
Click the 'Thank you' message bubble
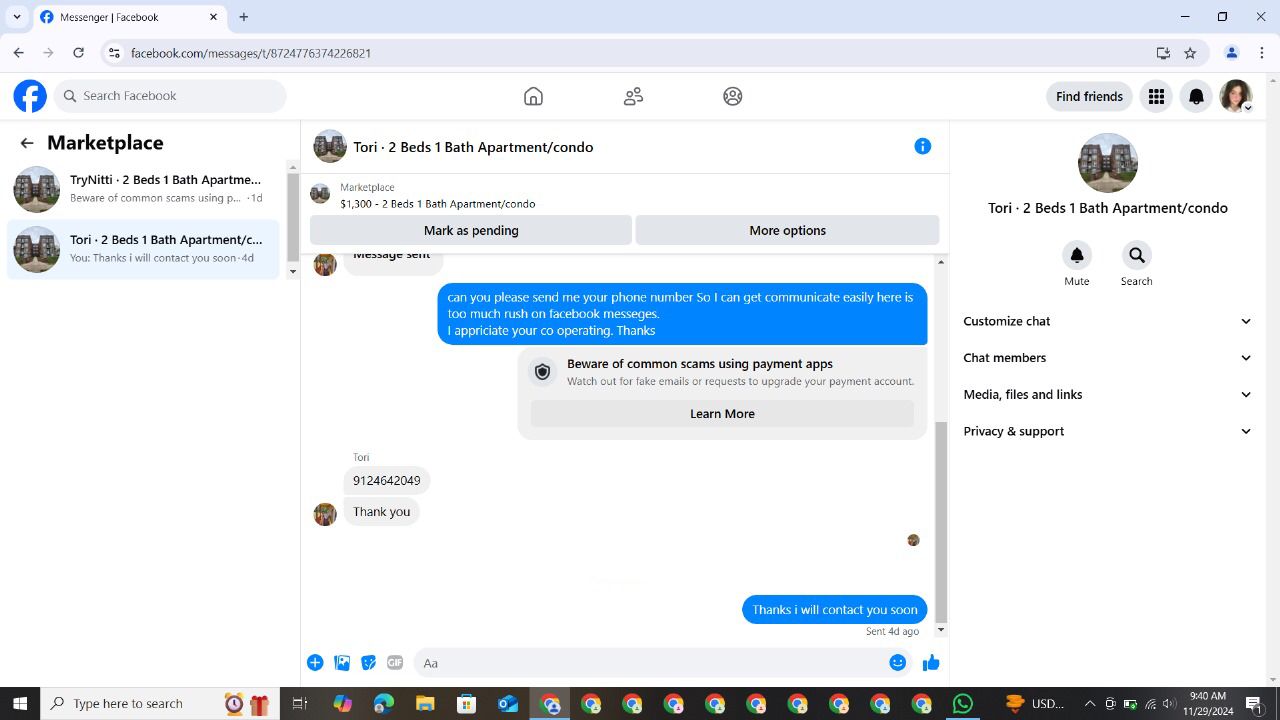point(381,512)
